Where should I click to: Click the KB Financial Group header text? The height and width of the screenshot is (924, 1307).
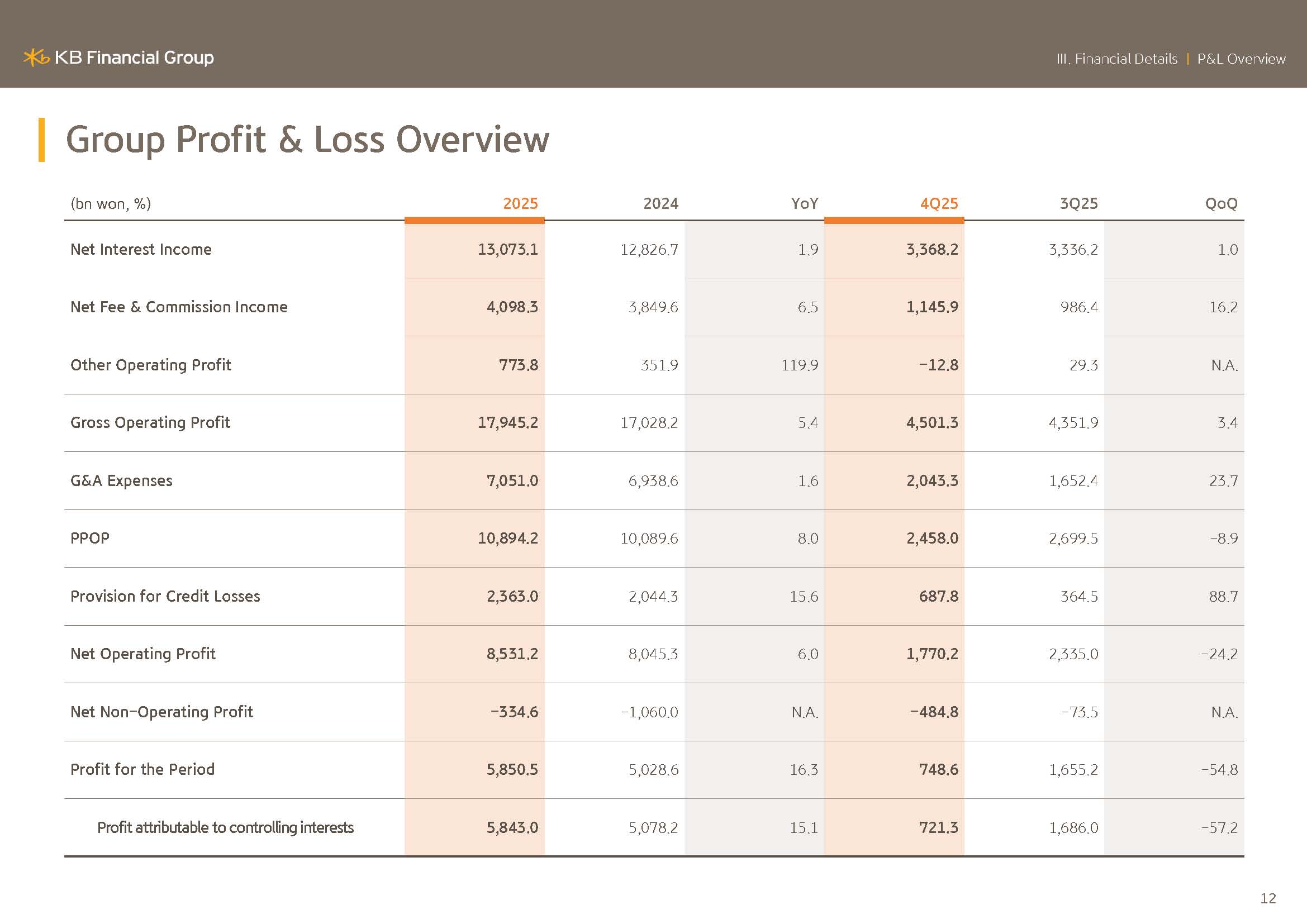tap(134, 58)
